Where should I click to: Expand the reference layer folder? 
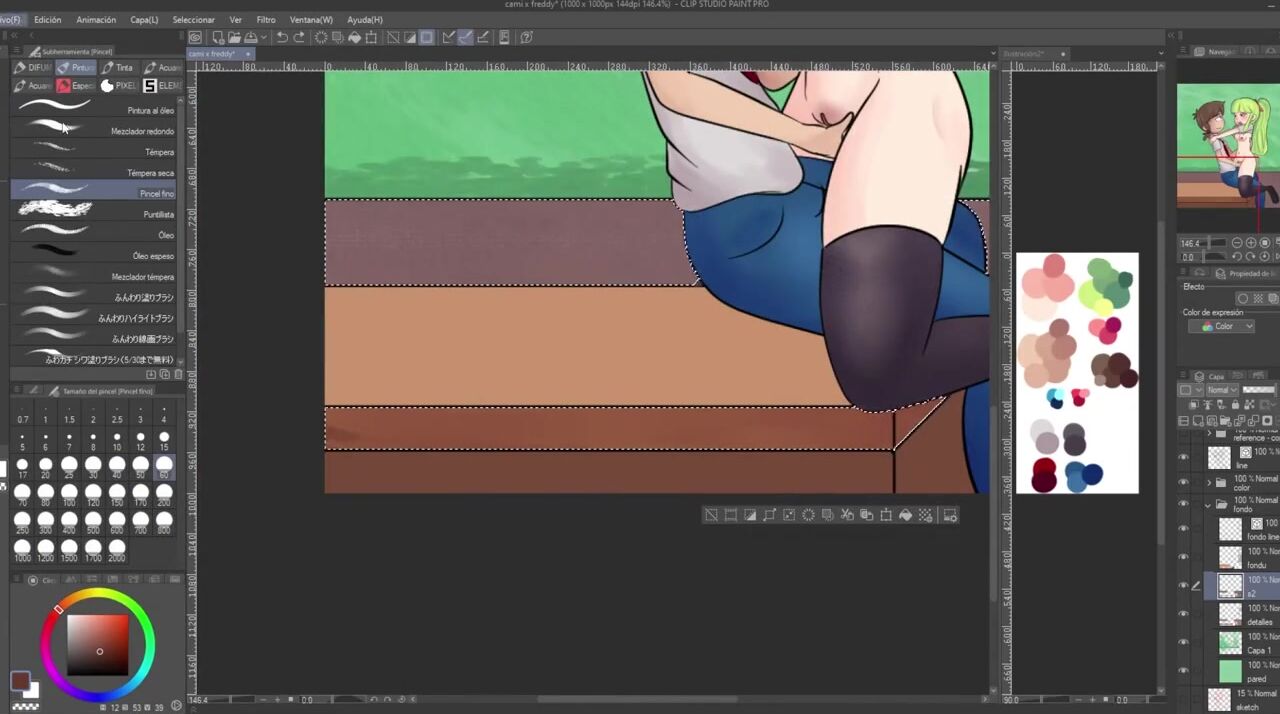point(1208,434)
